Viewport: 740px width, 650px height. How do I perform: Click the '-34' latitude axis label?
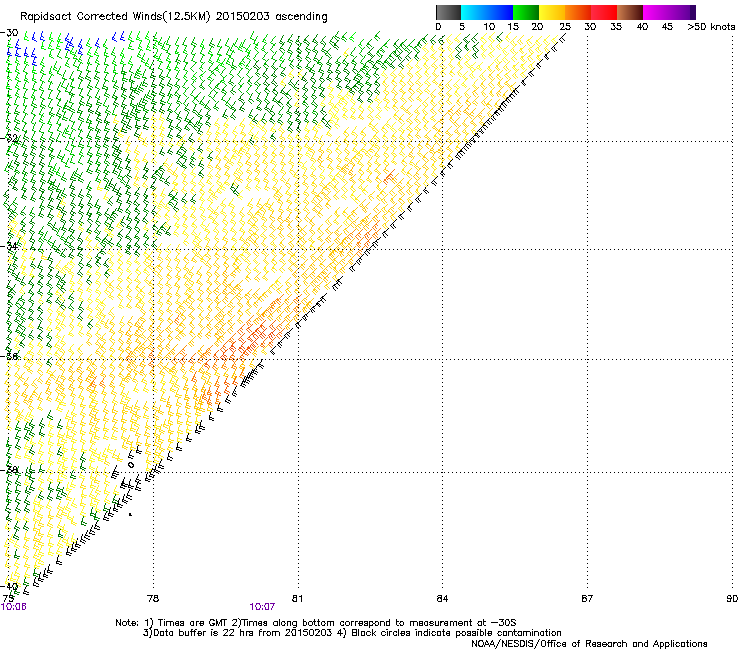pyautogui.click(x=9, y=246)
